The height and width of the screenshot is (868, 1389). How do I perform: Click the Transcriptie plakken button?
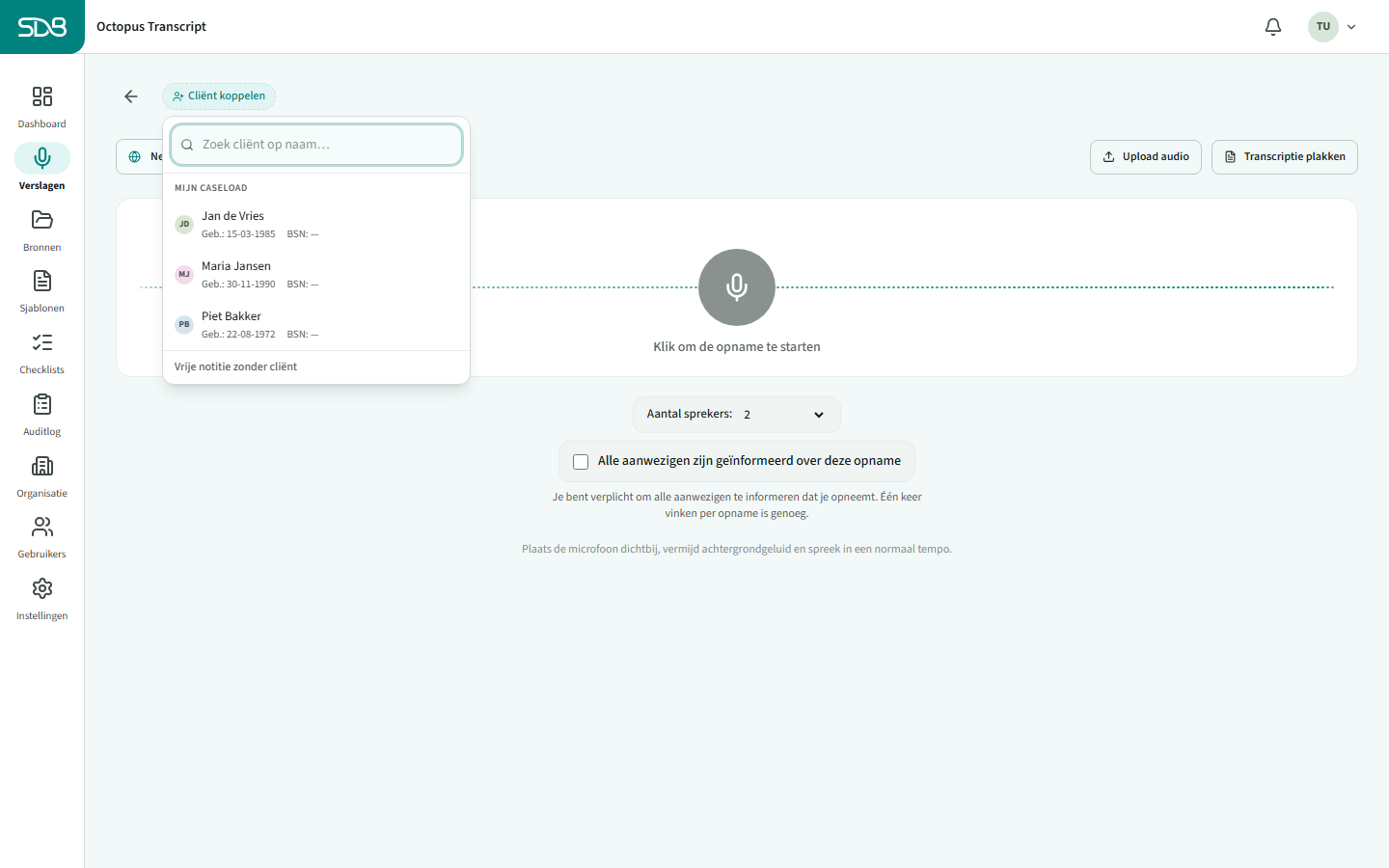click(x=1285, y=157)
